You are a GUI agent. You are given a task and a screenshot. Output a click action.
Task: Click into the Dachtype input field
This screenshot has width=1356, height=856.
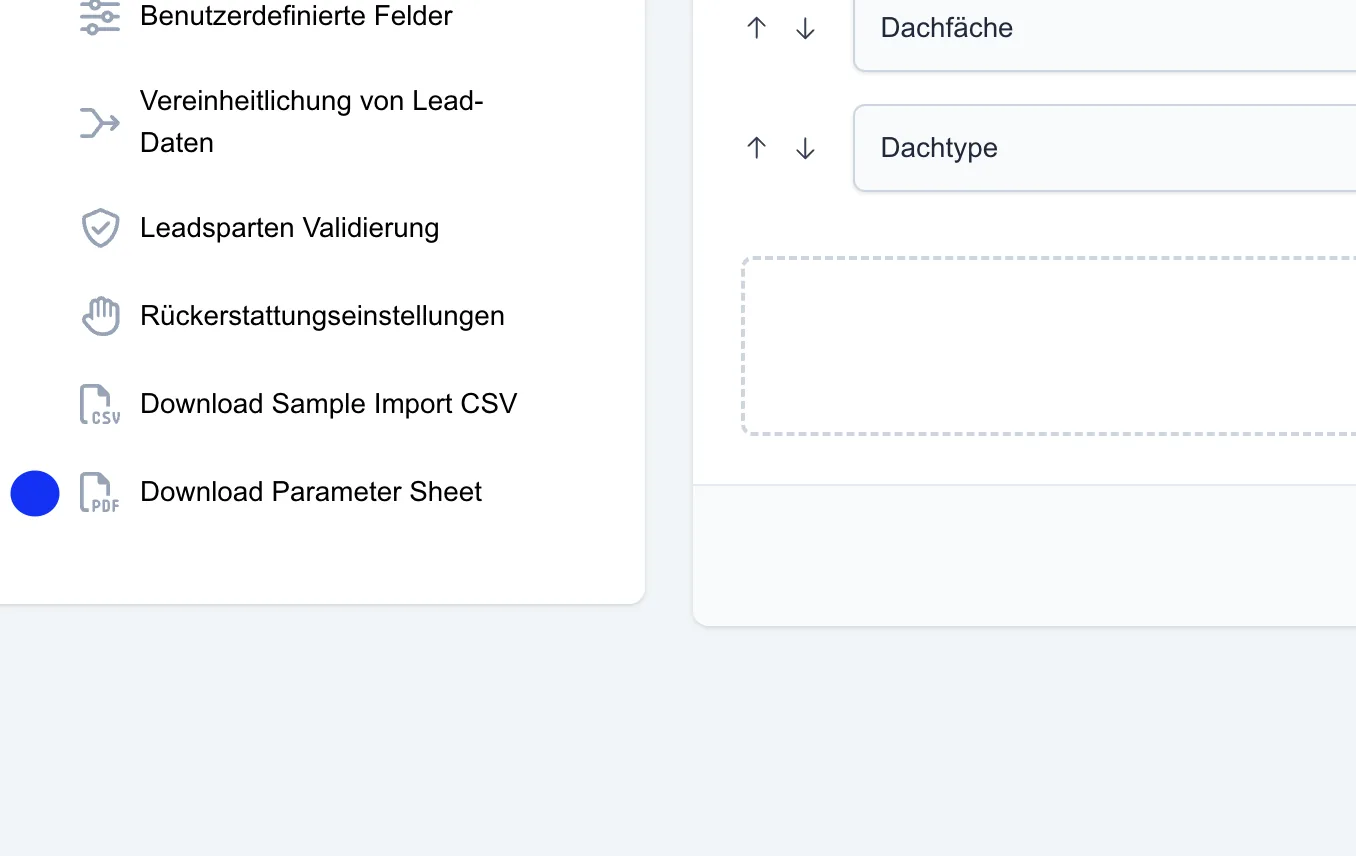click(x=1104, y=148)
